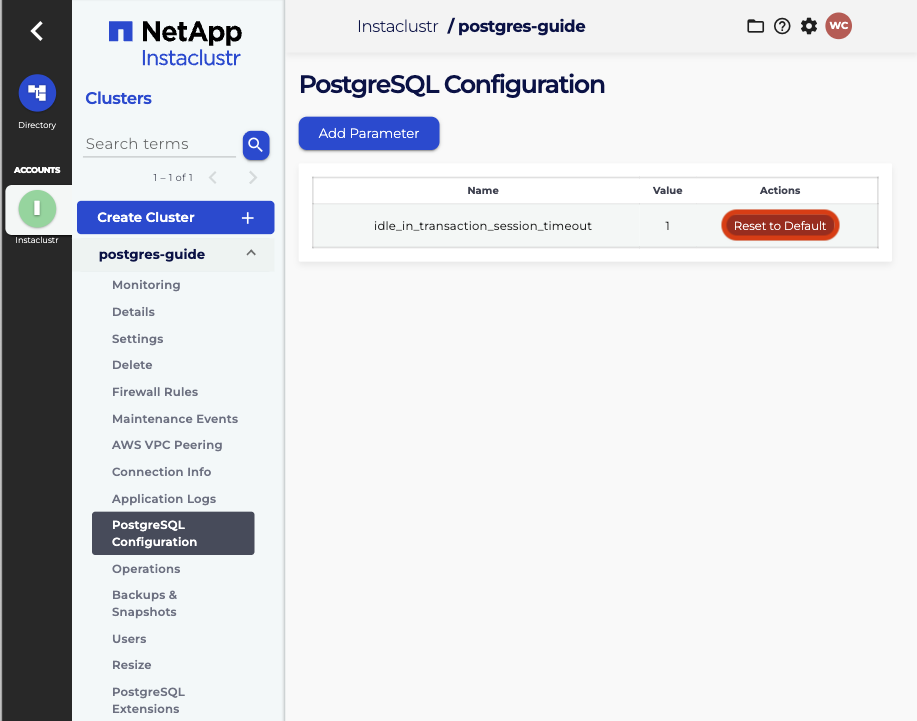Collapse the postgres-guide cluster menu
Viewport: 917px width, 721px height.
pyautogui.click(x=251, y=254)
